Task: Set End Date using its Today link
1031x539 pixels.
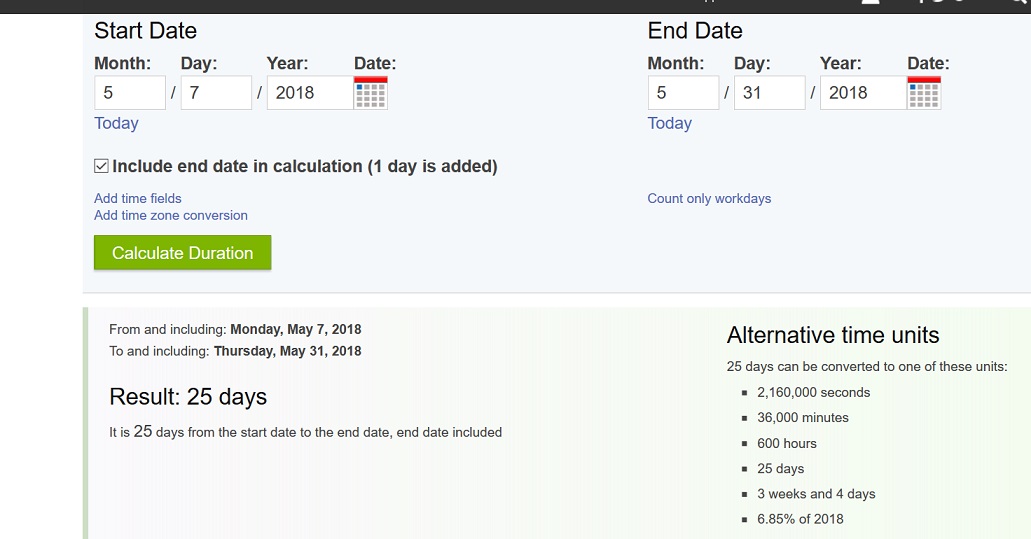Action: pyautogui.click(x=669, y=124)
